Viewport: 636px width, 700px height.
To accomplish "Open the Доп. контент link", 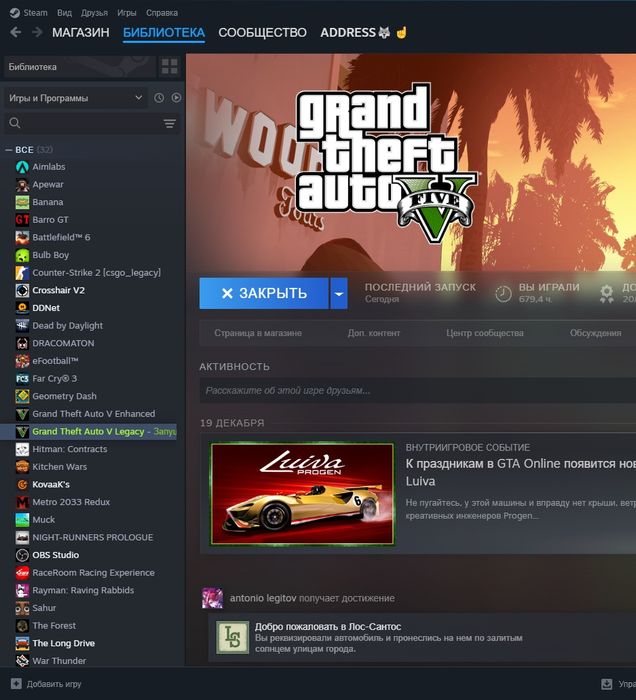I will [x=374, y=333].
